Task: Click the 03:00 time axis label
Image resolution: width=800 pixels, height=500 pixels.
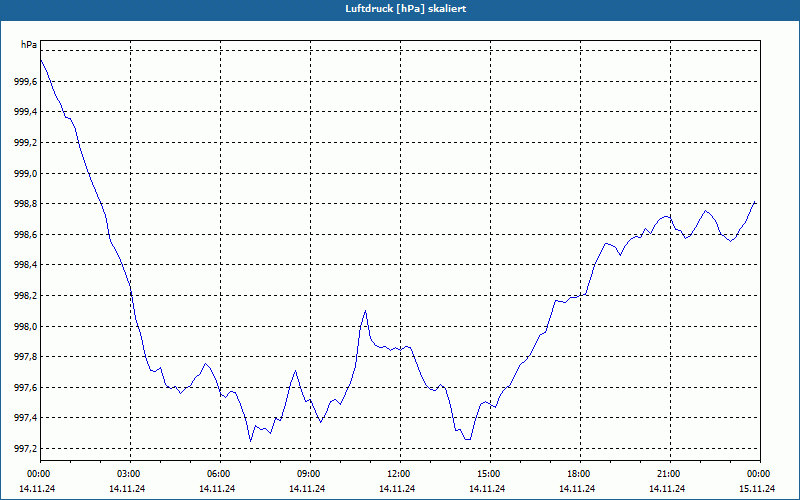Action: tap(131, 474)
